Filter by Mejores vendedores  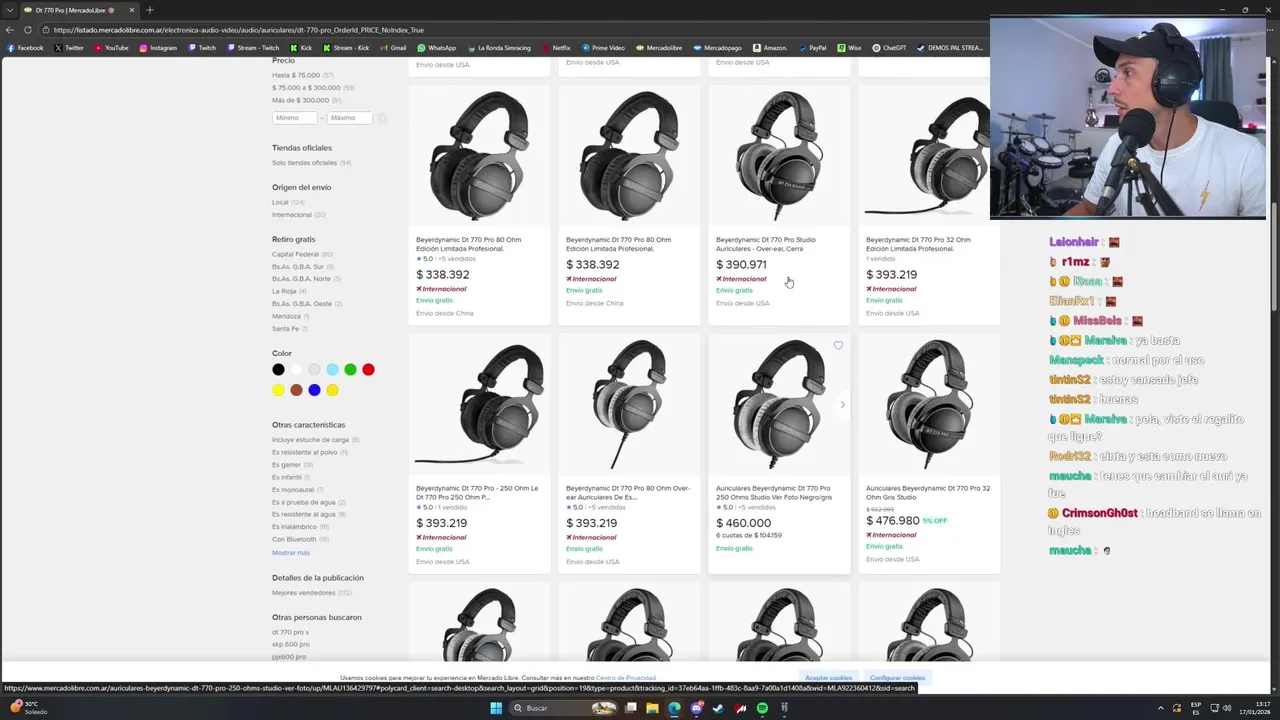311,593
